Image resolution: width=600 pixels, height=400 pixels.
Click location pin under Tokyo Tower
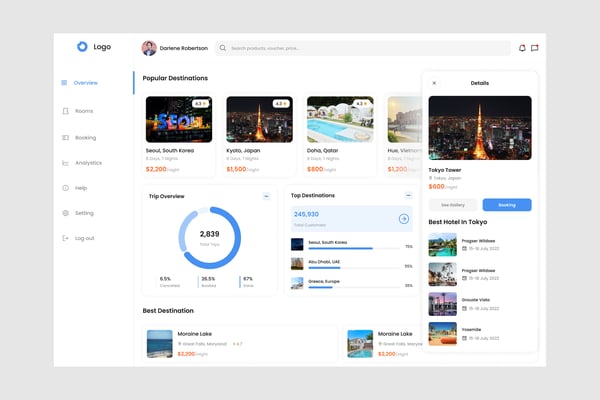(x=430, y=178)
